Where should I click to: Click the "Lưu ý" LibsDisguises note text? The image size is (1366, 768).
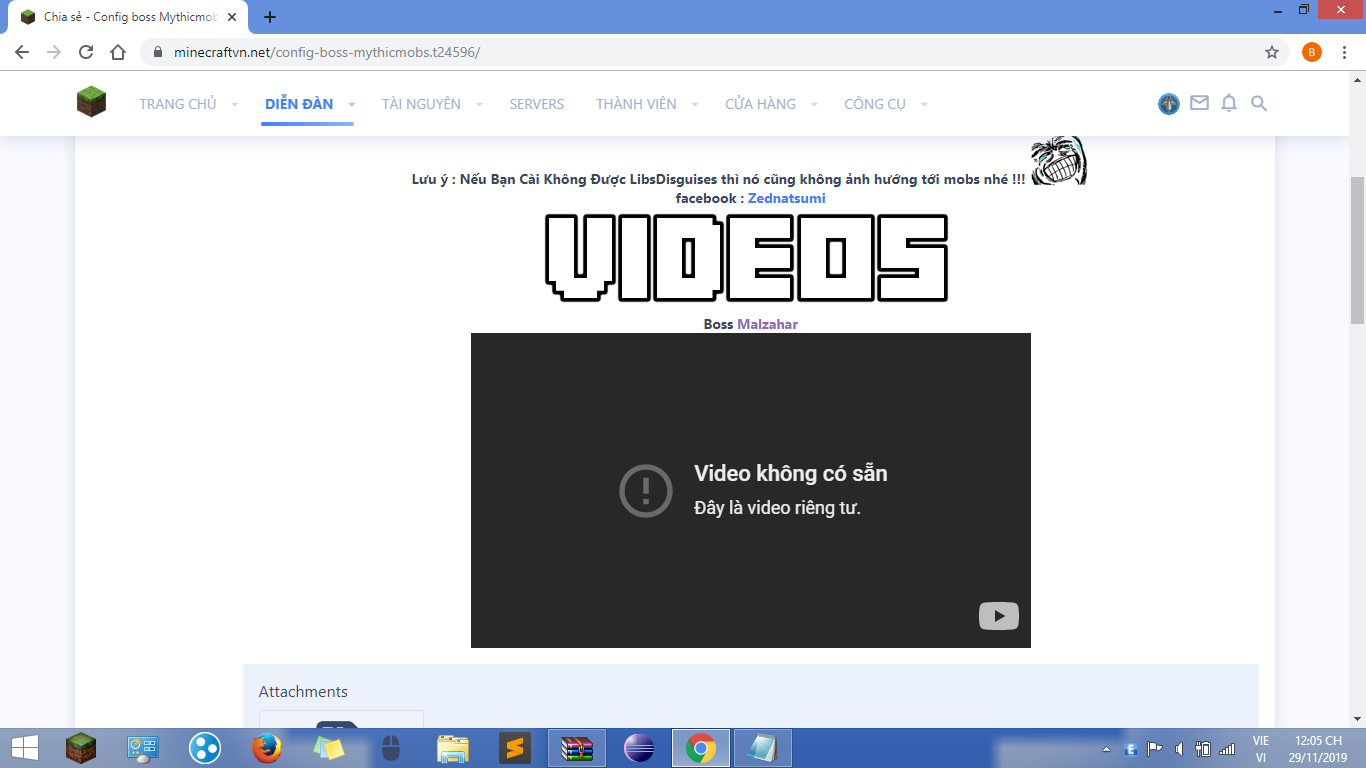(718, 179)
